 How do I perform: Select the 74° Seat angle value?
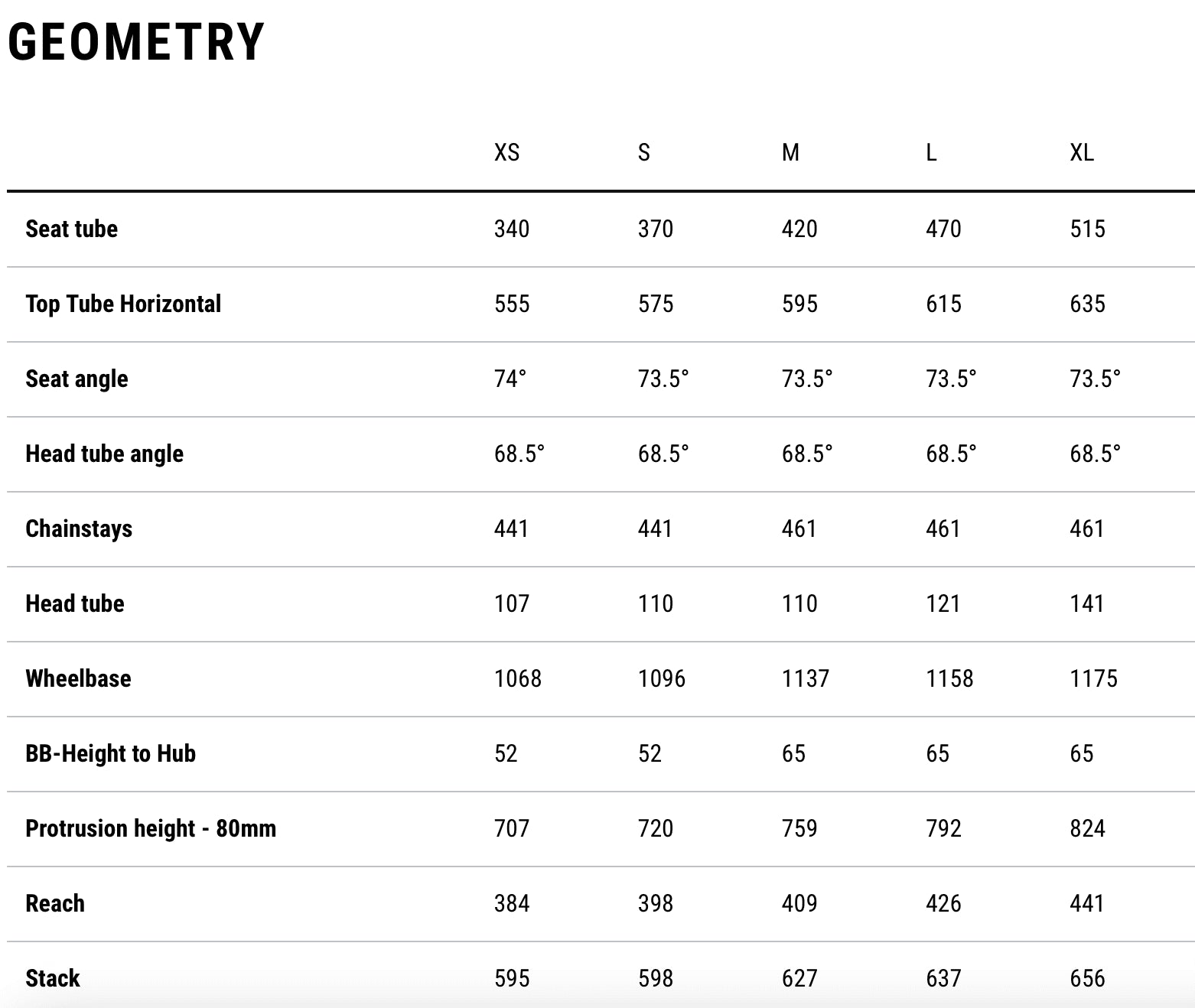tap(510, 379)
